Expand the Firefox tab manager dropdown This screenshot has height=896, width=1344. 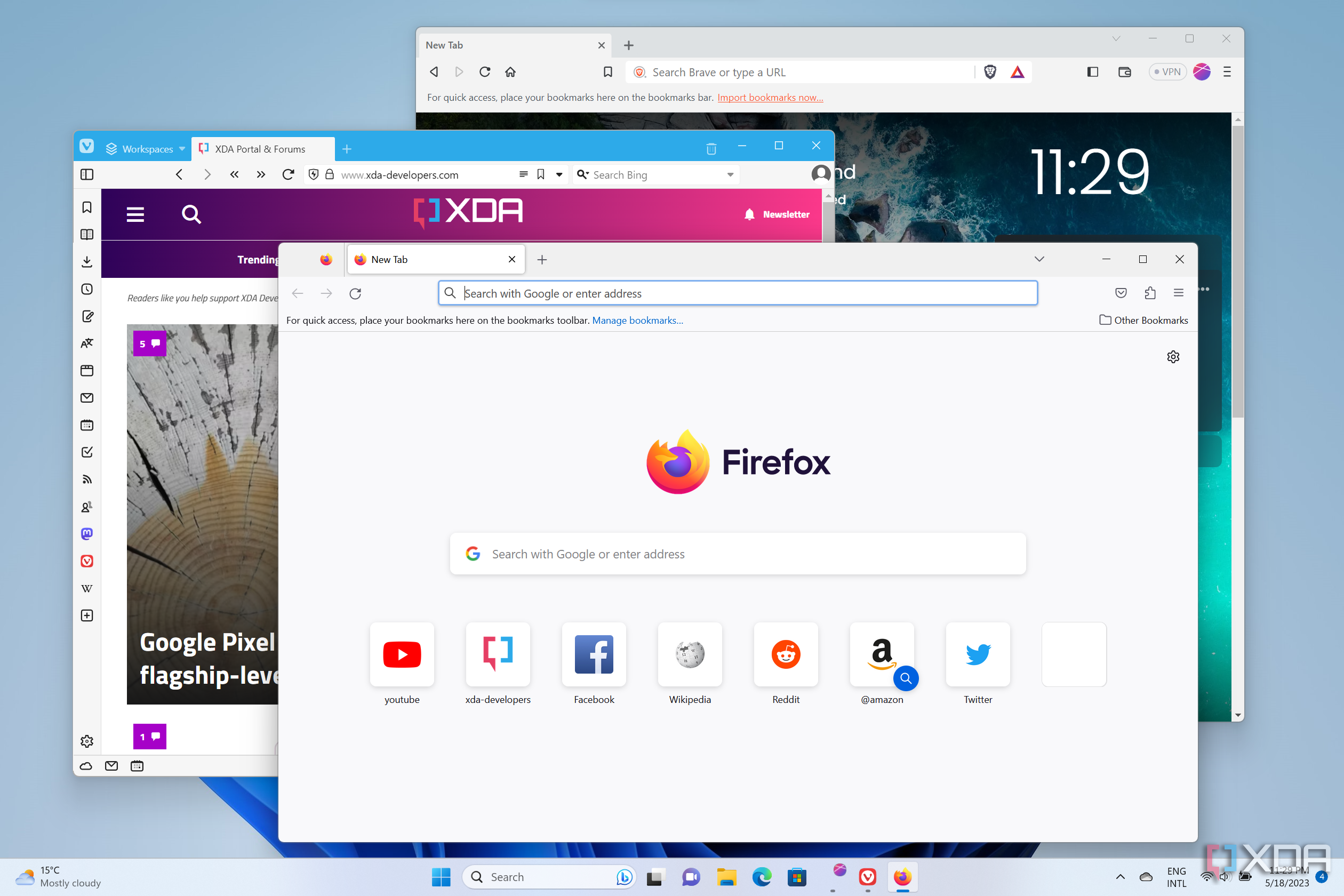[1037, 260]
